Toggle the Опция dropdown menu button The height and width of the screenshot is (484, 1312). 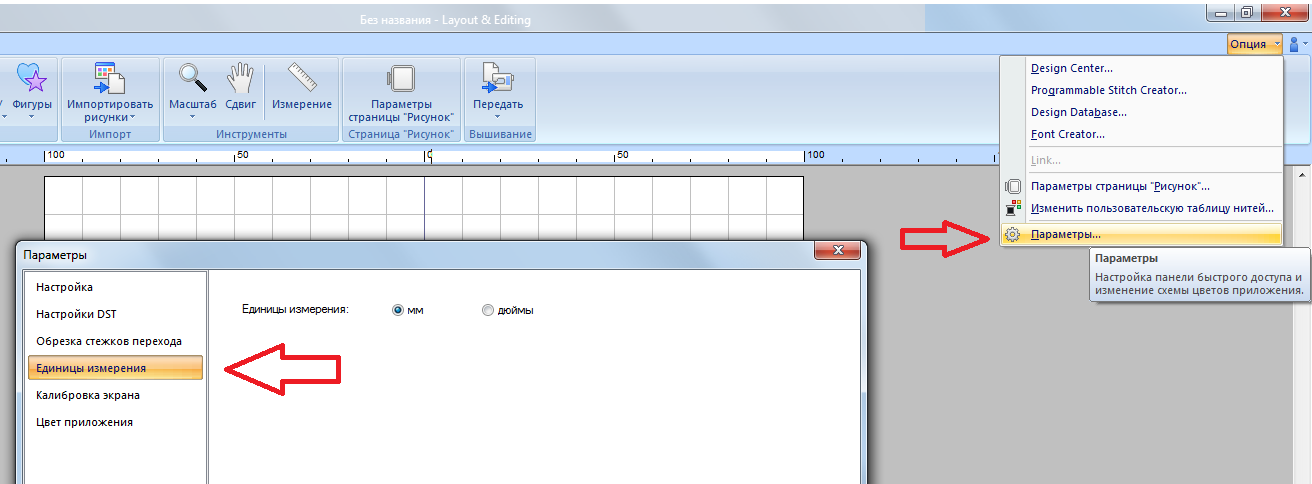pos(1255,44)
